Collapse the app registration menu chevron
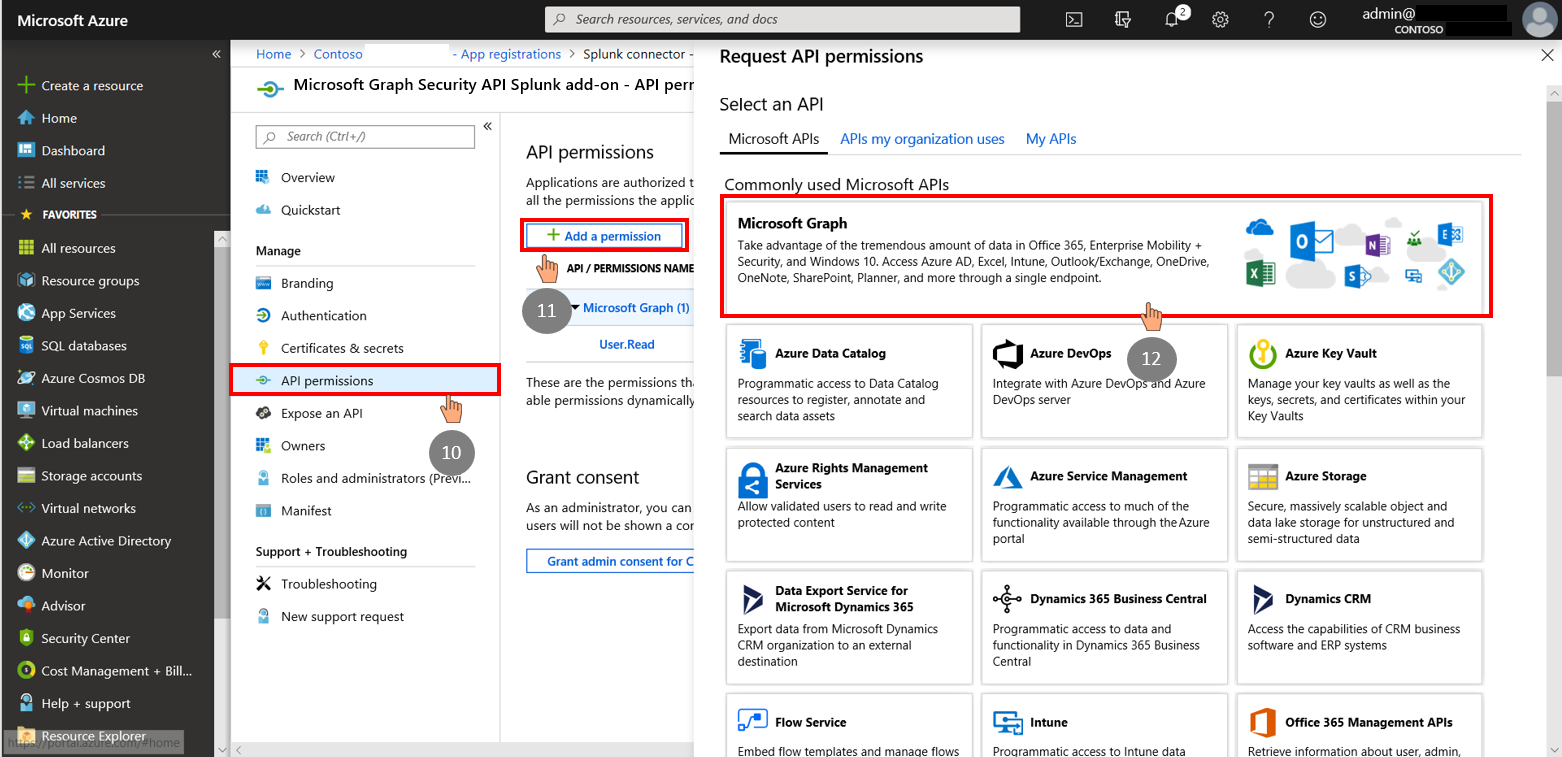The height and width of the screenshot is (757, 1562). click(x=488, y=126)
